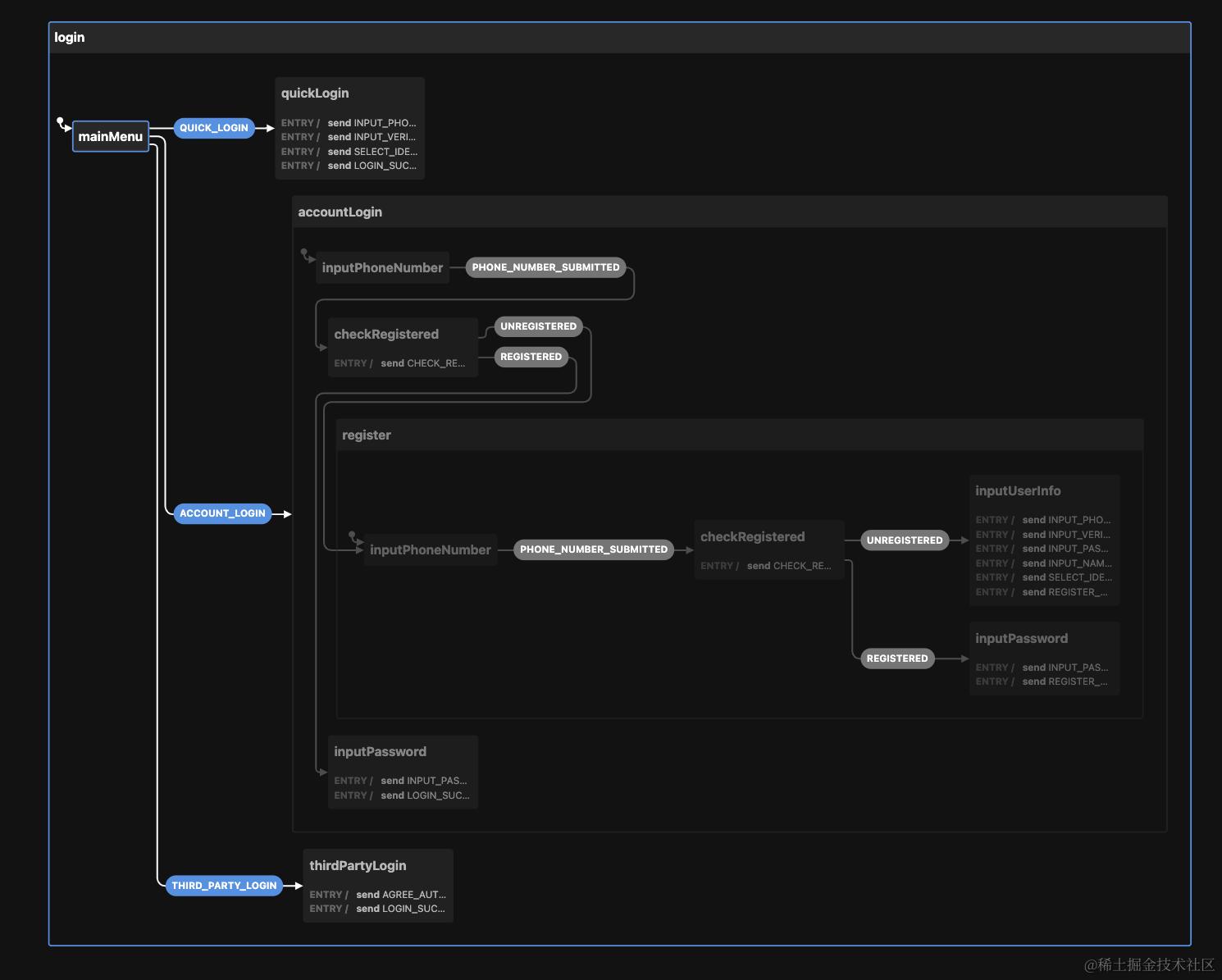Select the quickLogin state title
This screenshot has width=1222, height=980.
315,93
